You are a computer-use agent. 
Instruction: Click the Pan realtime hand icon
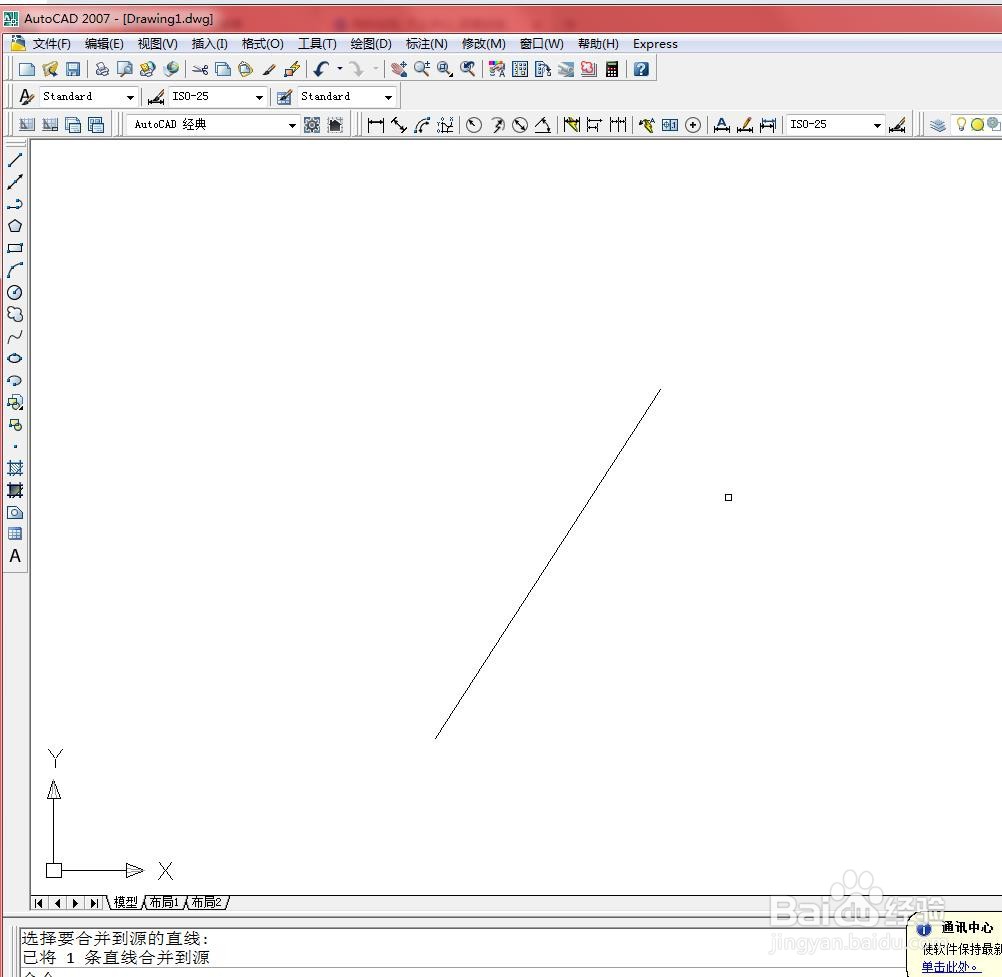coord(399,69)
